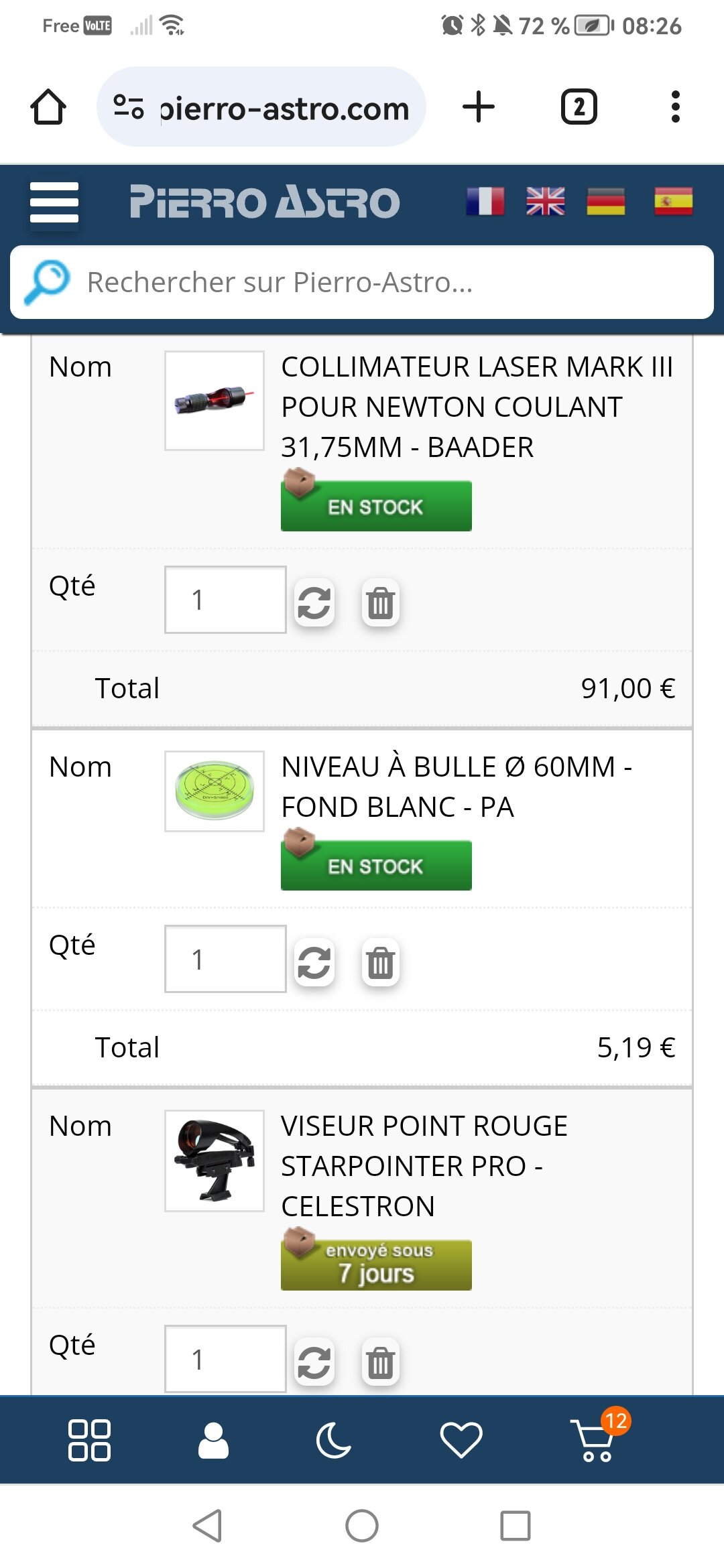This screenshot has height=1568, width=724.
Task: Open the user account page
Action: [x=213, y=1440]
